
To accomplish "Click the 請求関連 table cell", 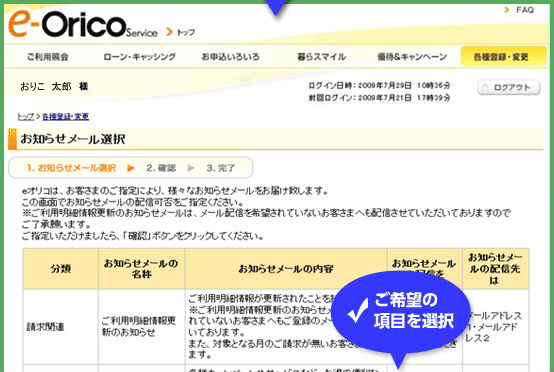I will pos(61,327).
